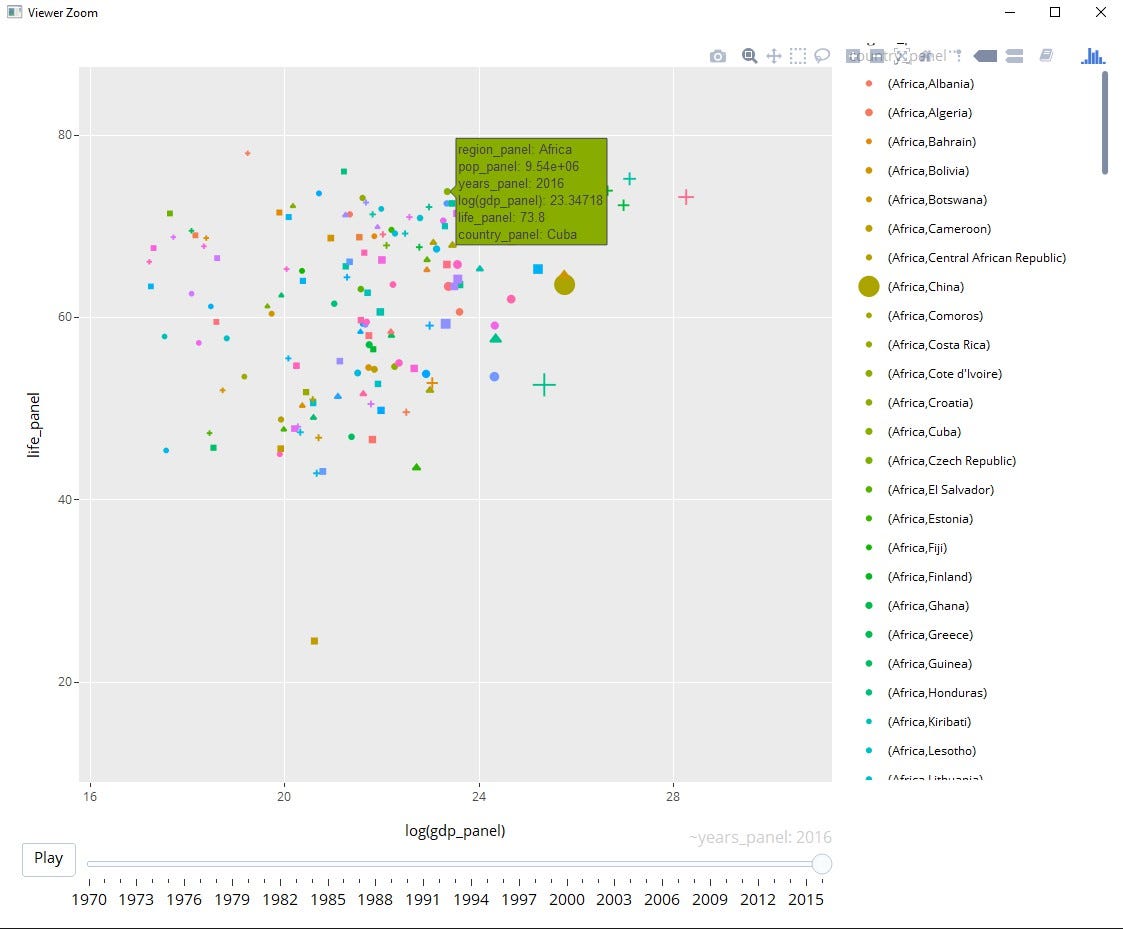
Task: Click the Zoom Out modebar icon
Action: (876, 56)
